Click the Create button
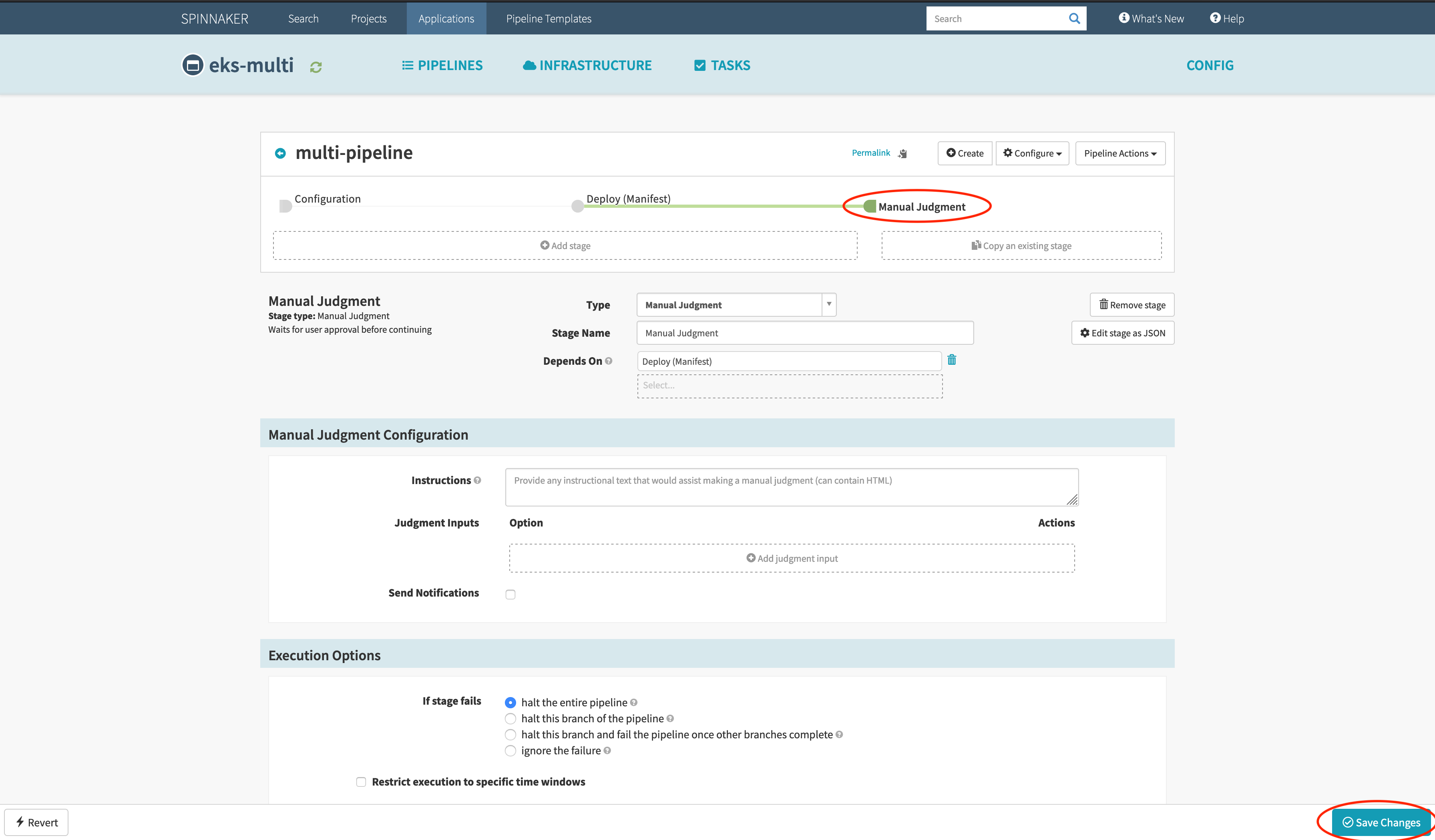This screenshot has height=840, width=1435. coord(965,153)
